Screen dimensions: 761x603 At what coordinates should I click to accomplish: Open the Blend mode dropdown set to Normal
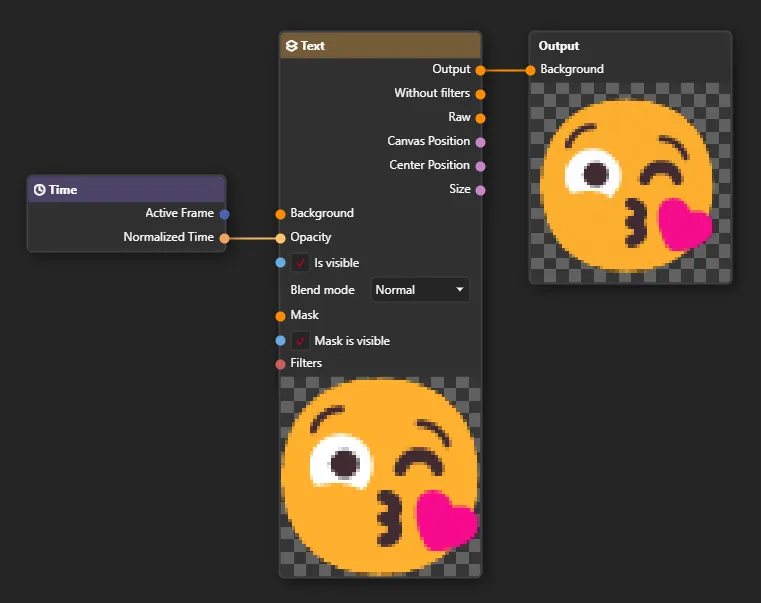click(420, 290)
